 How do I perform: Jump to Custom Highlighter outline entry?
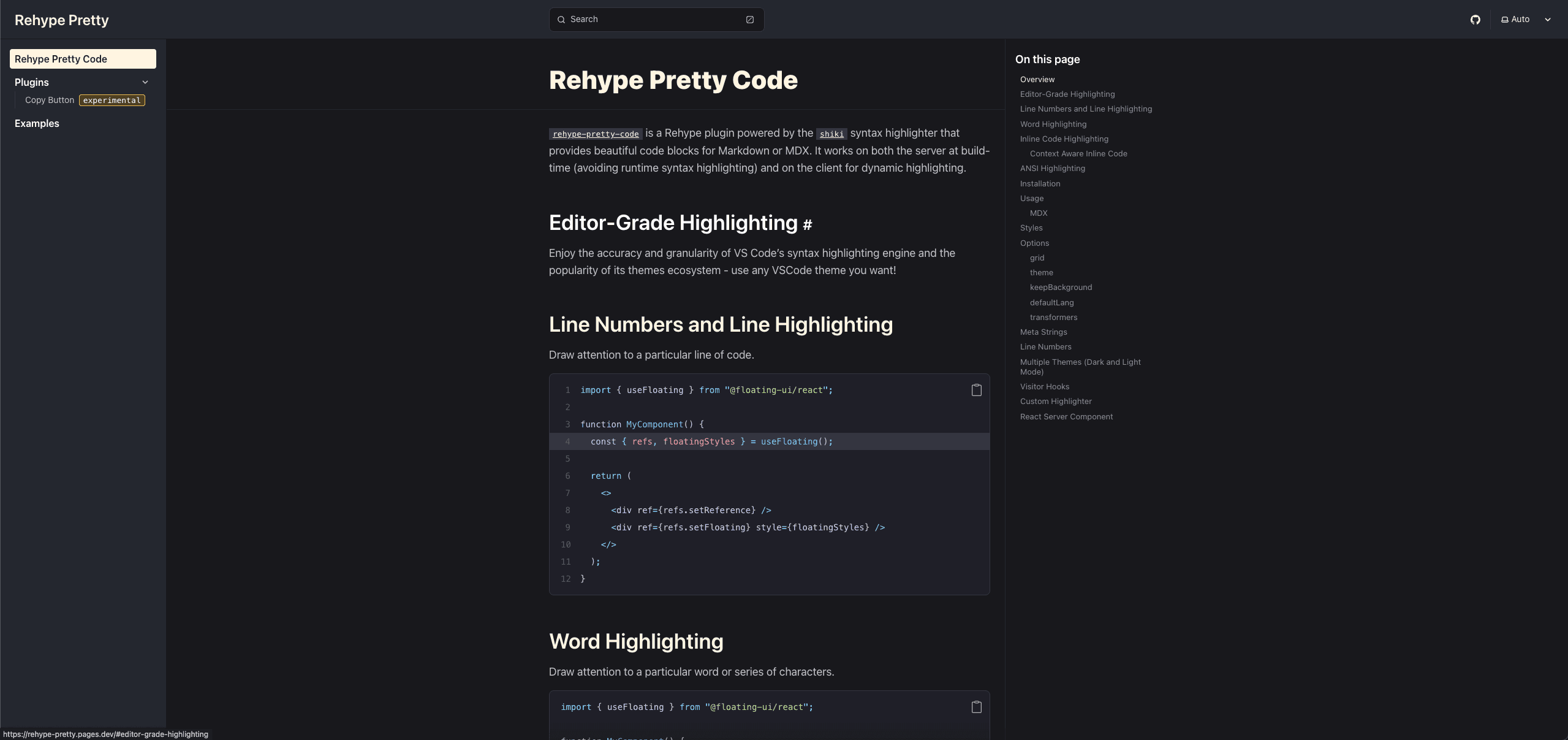pos(1055,401)
